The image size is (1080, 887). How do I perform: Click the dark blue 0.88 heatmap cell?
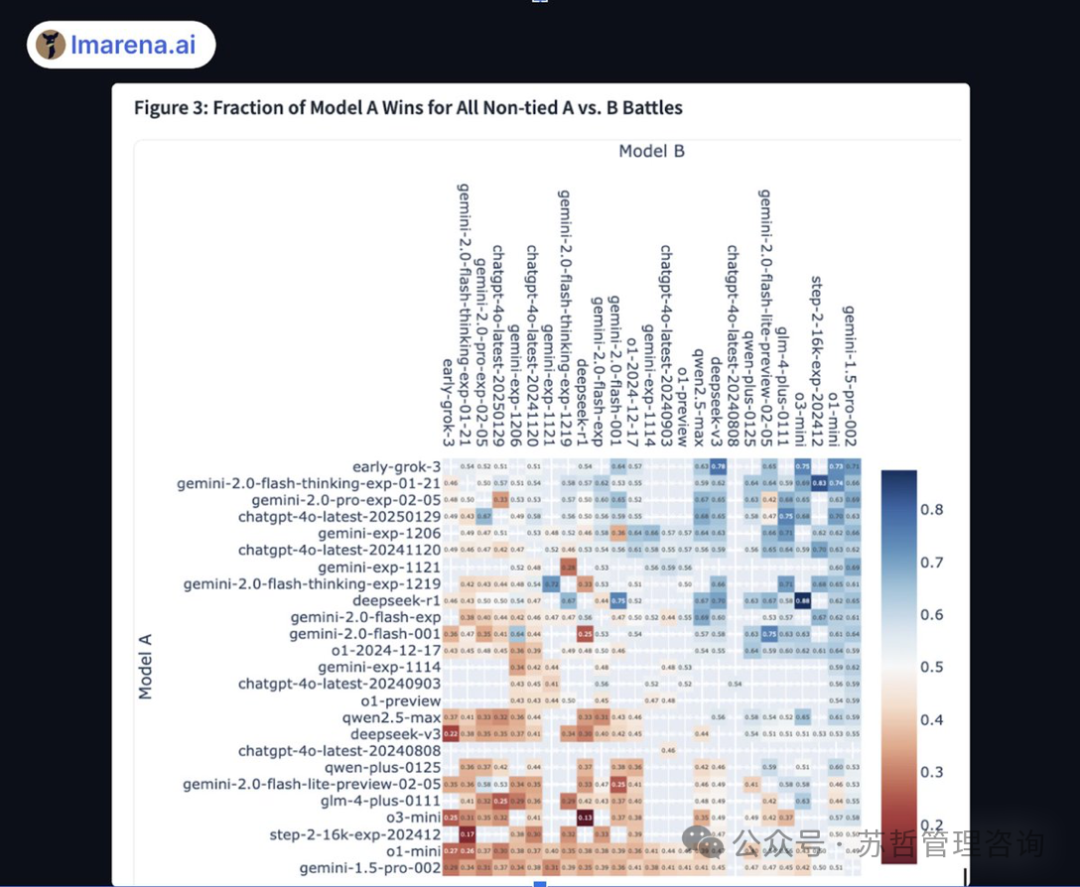coord(801,601)
